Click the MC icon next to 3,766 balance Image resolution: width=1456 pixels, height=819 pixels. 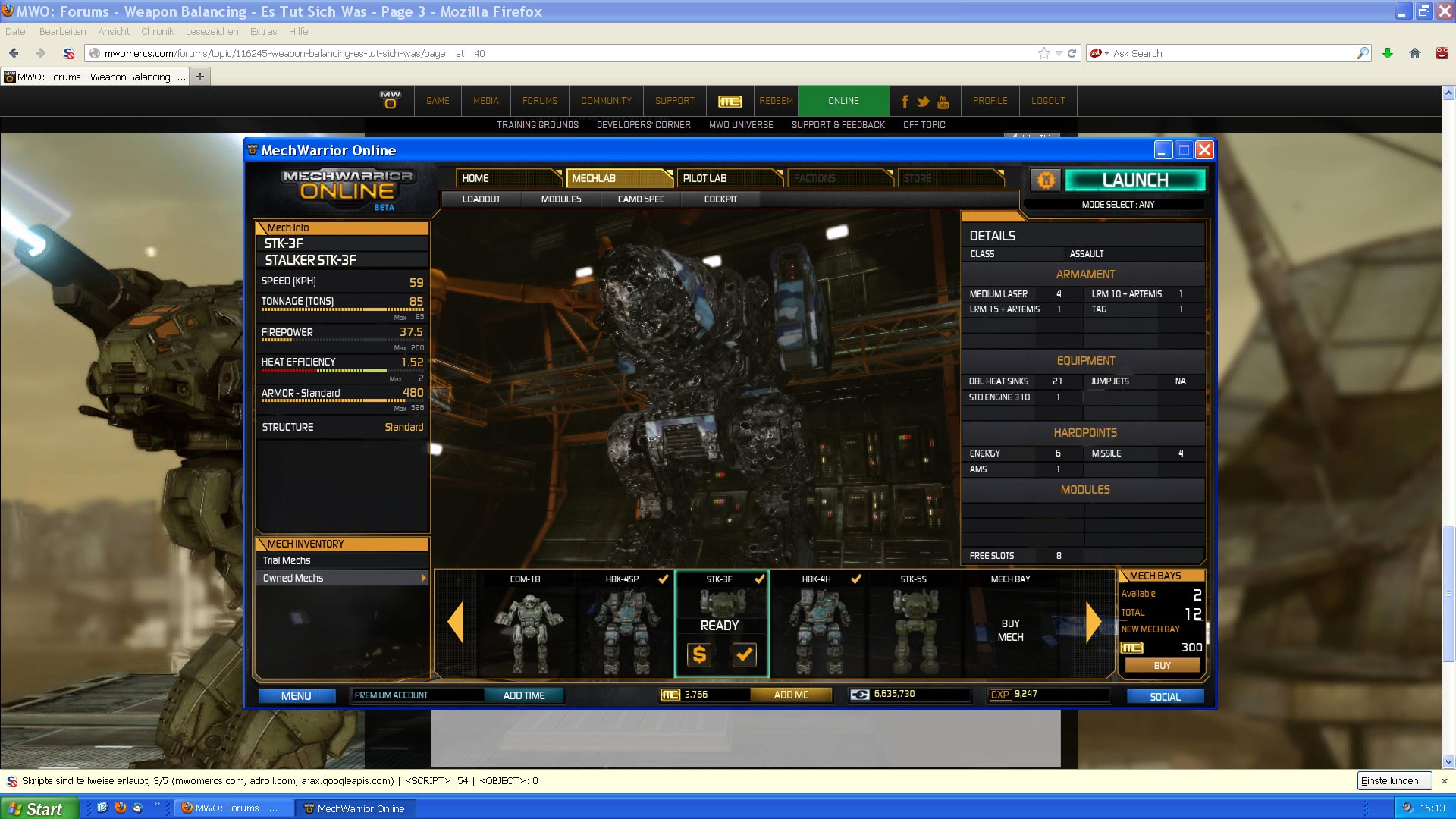click(670, 695)
